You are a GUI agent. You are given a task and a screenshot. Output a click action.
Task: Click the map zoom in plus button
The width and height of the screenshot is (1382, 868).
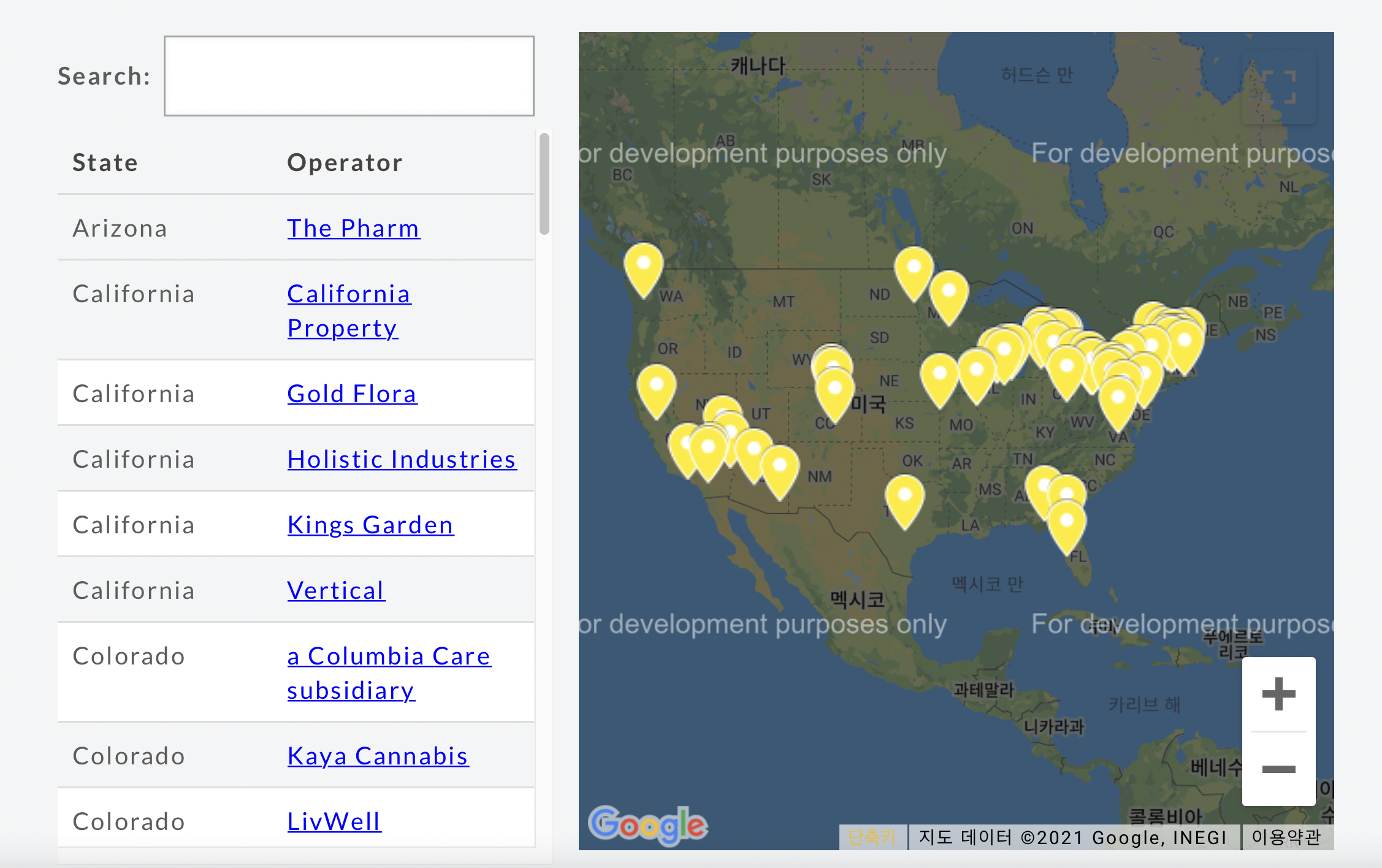[x=1278, y=694]
